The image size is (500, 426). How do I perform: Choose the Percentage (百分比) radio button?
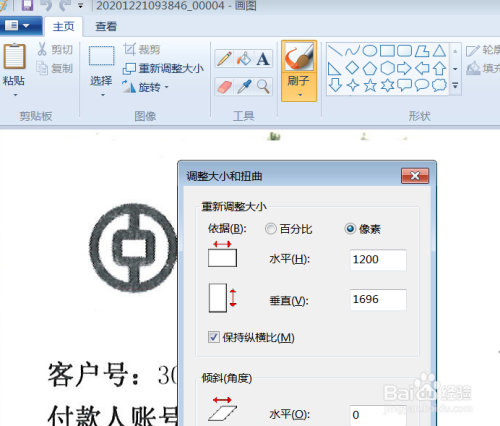point(270,229)
